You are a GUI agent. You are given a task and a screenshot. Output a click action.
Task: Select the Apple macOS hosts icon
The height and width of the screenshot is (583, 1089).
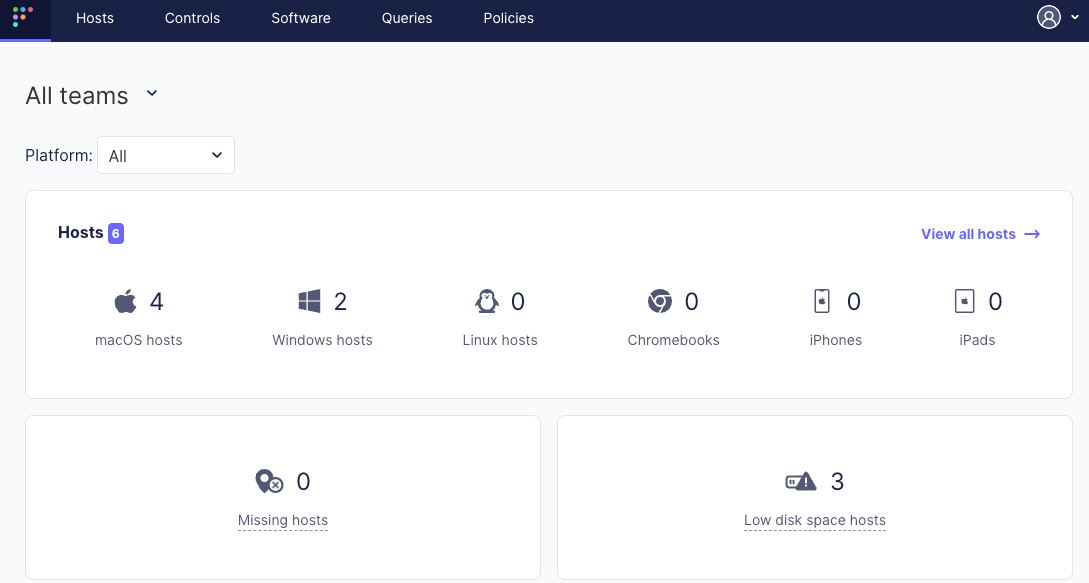pos(124,300)
